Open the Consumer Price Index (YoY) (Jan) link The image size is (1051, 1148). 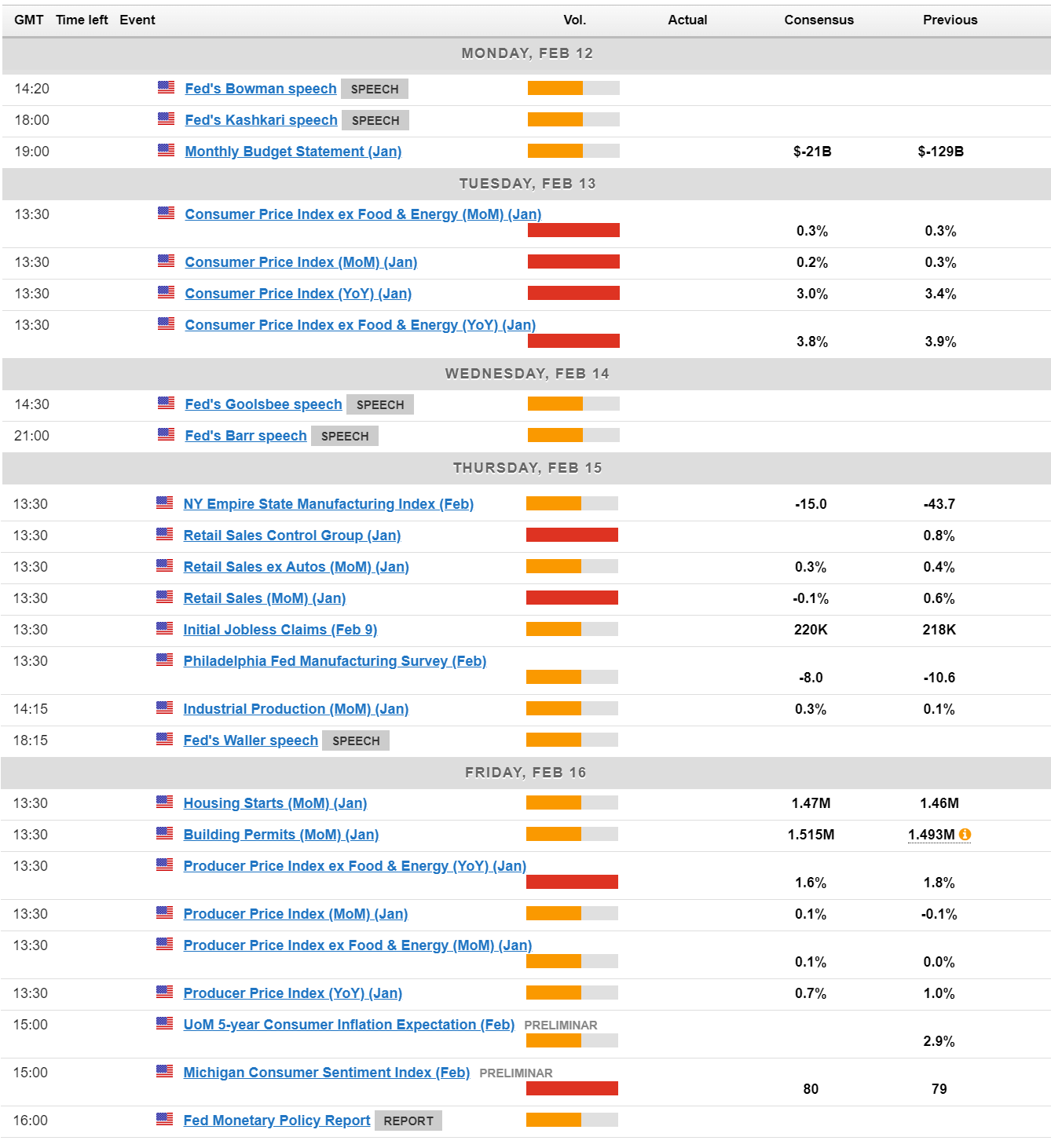[298, 294]
